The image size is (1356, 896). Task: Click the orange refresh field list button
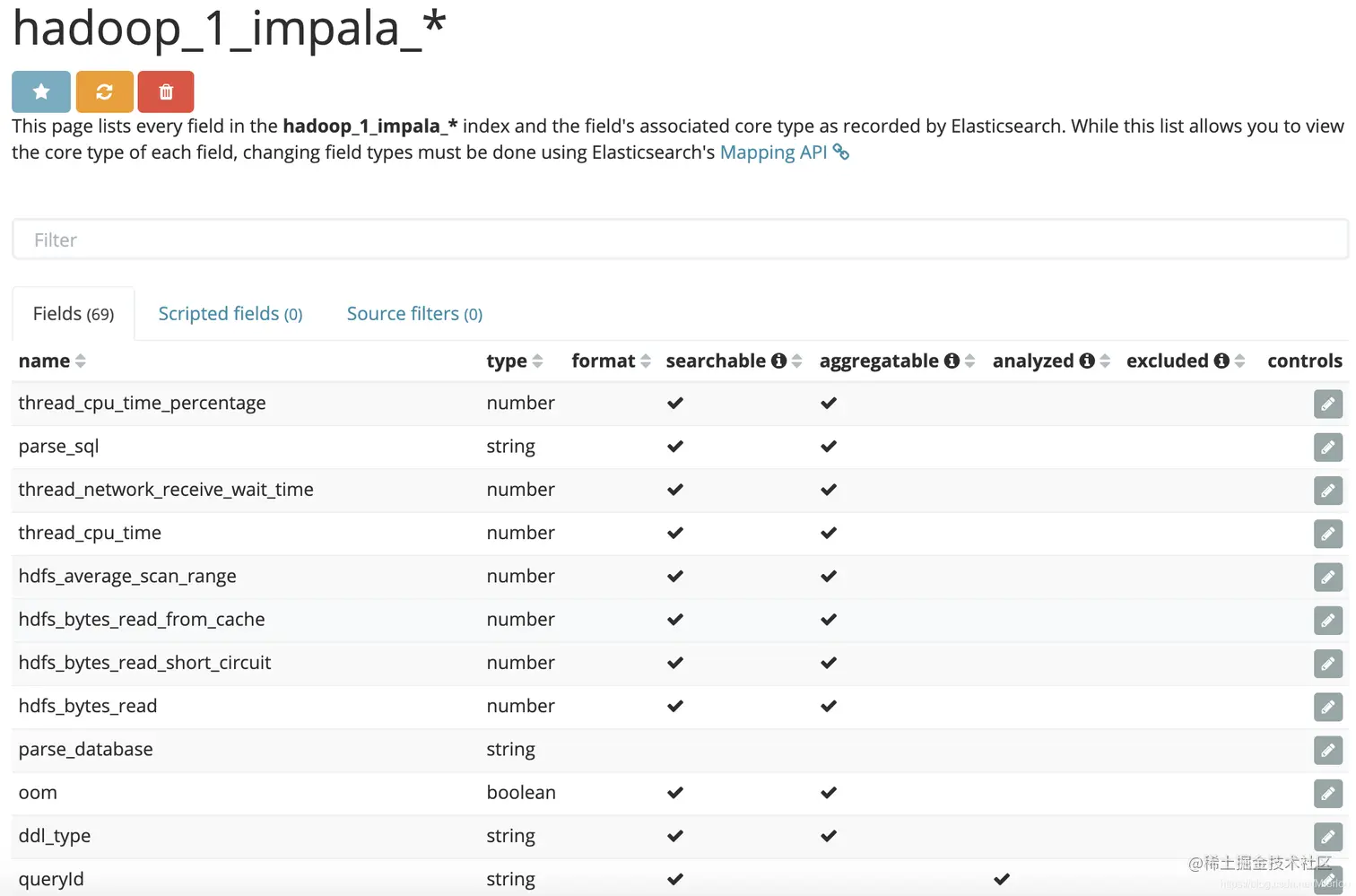click(x=104, y=91)
